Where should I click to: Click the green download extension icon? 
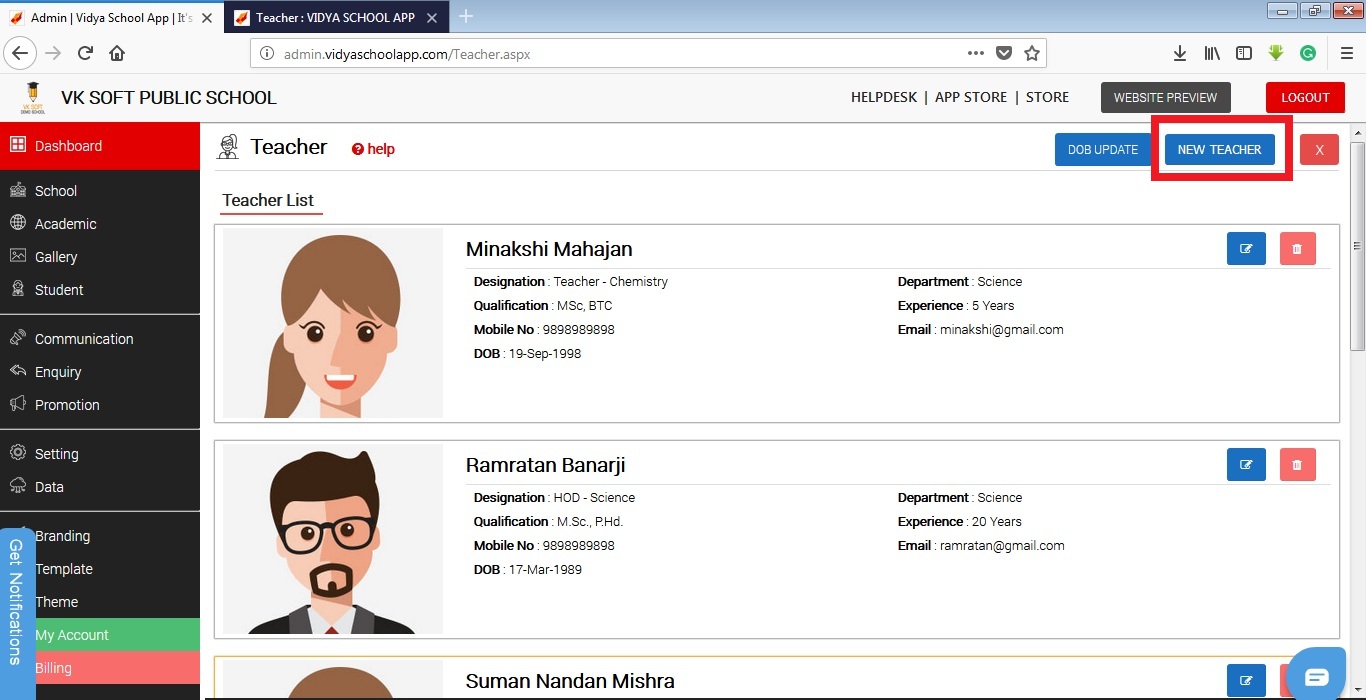click(x=1276, y=53)
